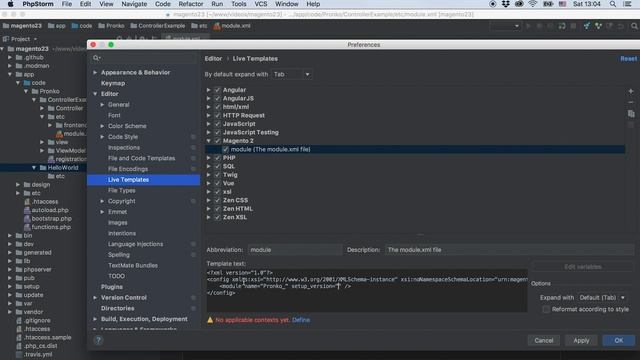
Task: Toggle the Zen HTML group checkbox
Action: (218, 209)
